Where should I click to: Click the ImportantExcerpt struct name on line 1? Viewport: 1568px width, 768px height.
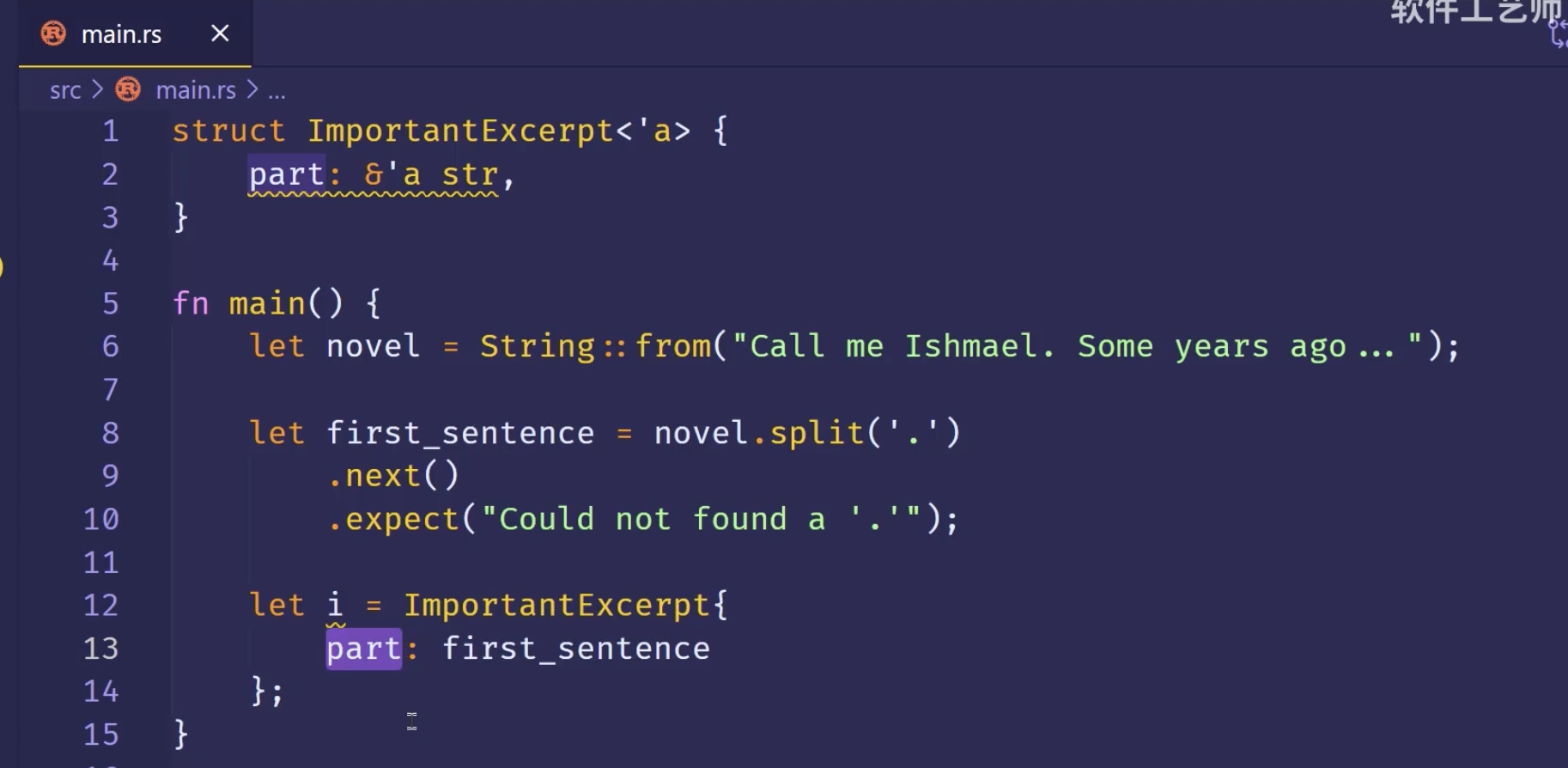(460, 131)
